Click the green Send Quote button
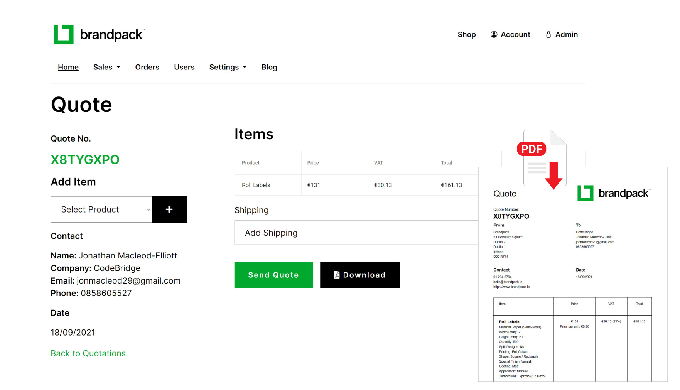The width and height of the screenshot is (680, 390). pyautogui.click(x=274, y=275)
